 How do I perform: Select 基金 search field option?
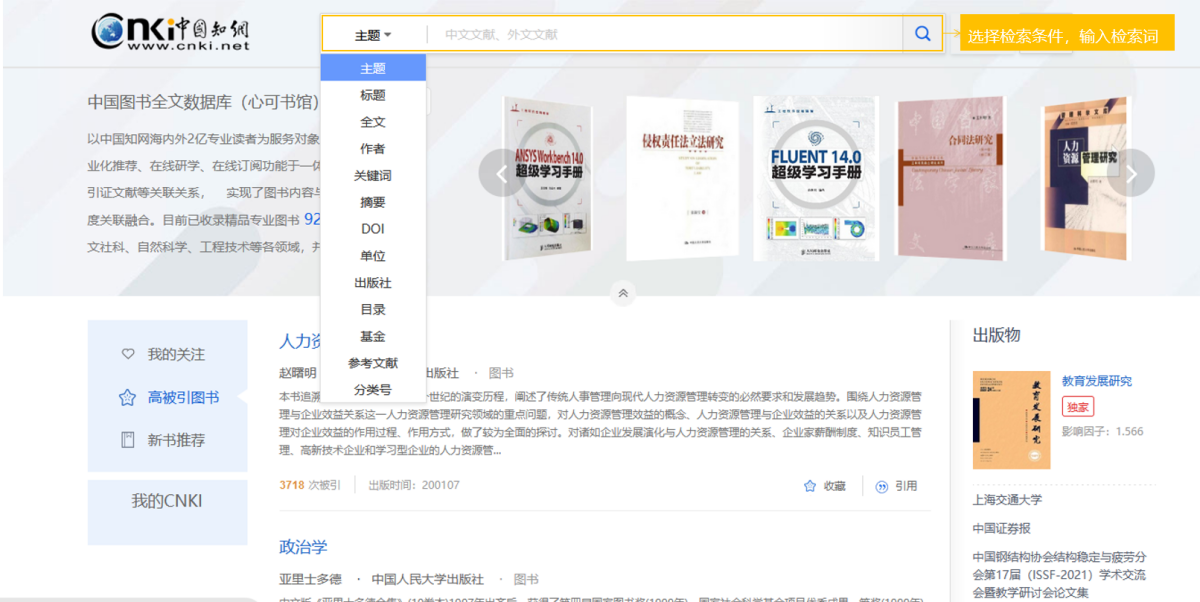tap(373, 337)
